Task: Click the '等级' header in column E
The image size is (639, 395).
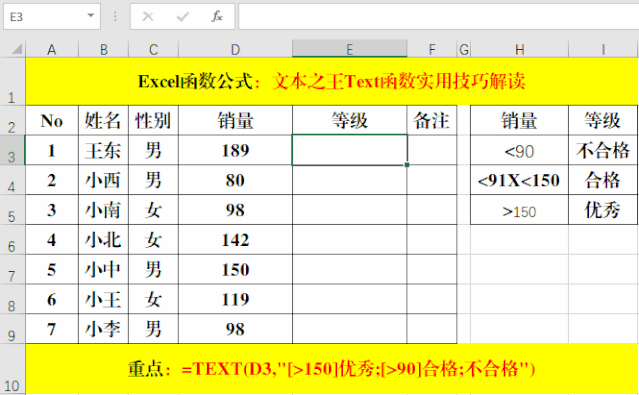Action: coord(350,121)
